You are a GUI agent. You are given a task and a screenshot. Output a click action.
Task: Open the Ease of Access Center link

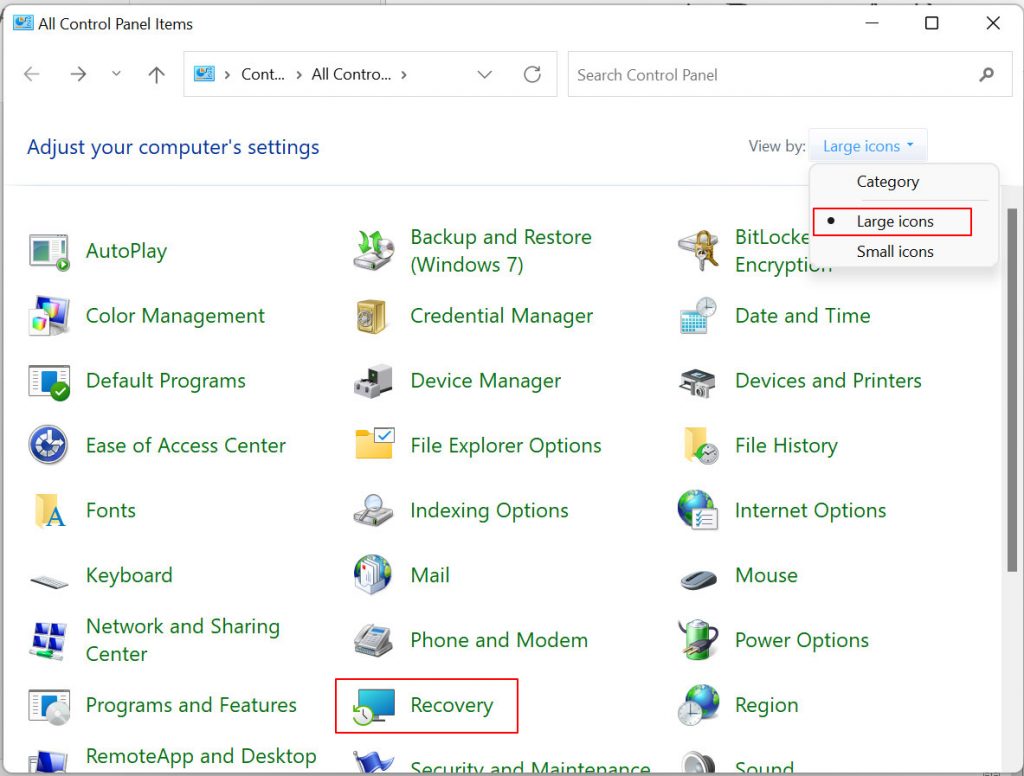point(186,445)
